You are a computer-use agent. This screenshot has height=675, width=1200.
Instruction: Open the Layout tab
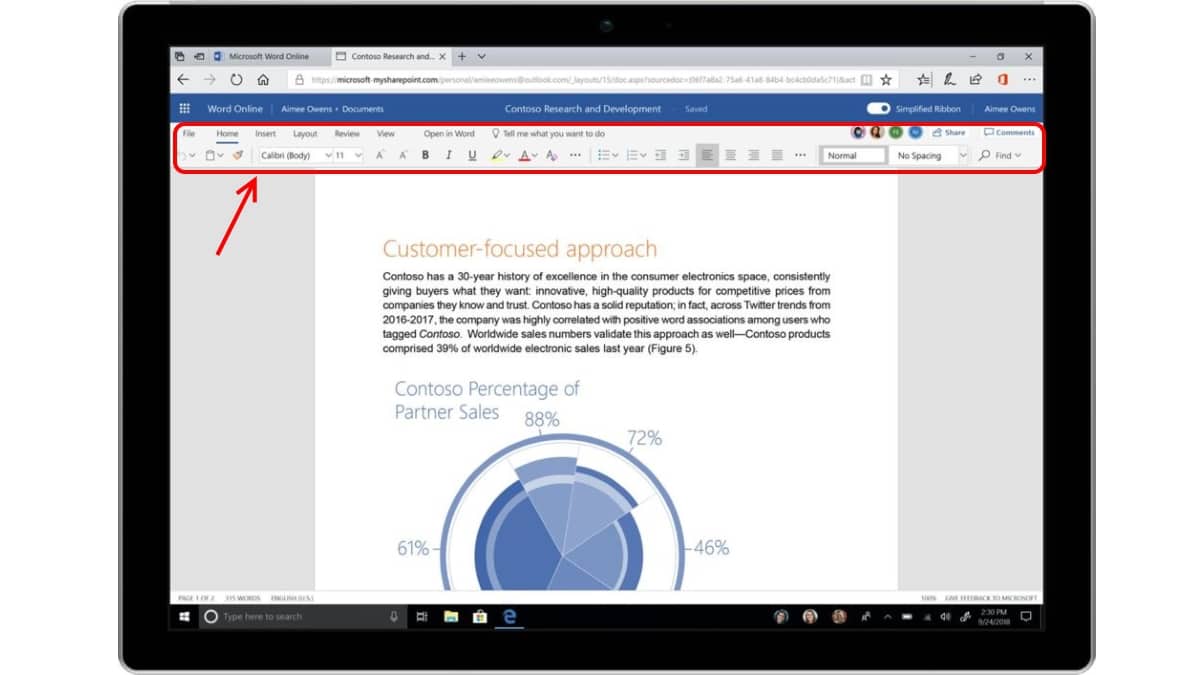point(305,133)
